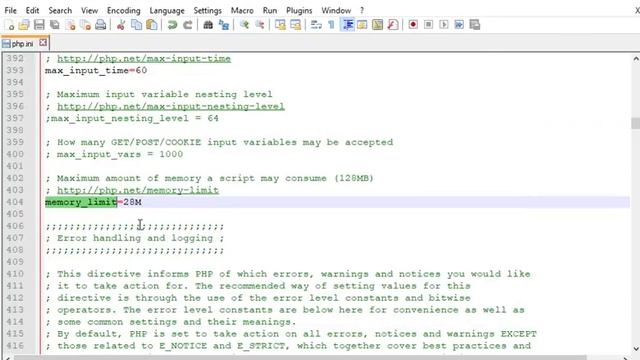
Task: Click Save Current Recorded Macro icon
Action: [x=475, y=25]
